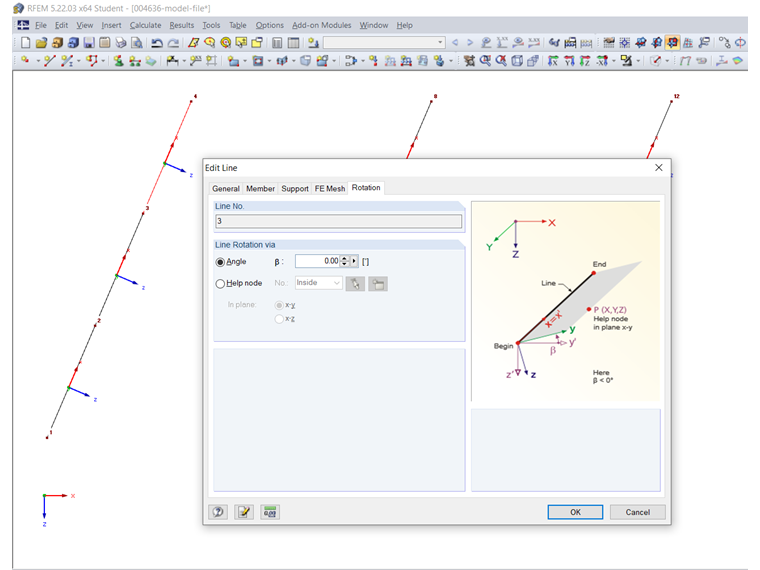Click the Cancel button
Image resolution: width=760 pixels, height=570 pixels.
[637, 512]
